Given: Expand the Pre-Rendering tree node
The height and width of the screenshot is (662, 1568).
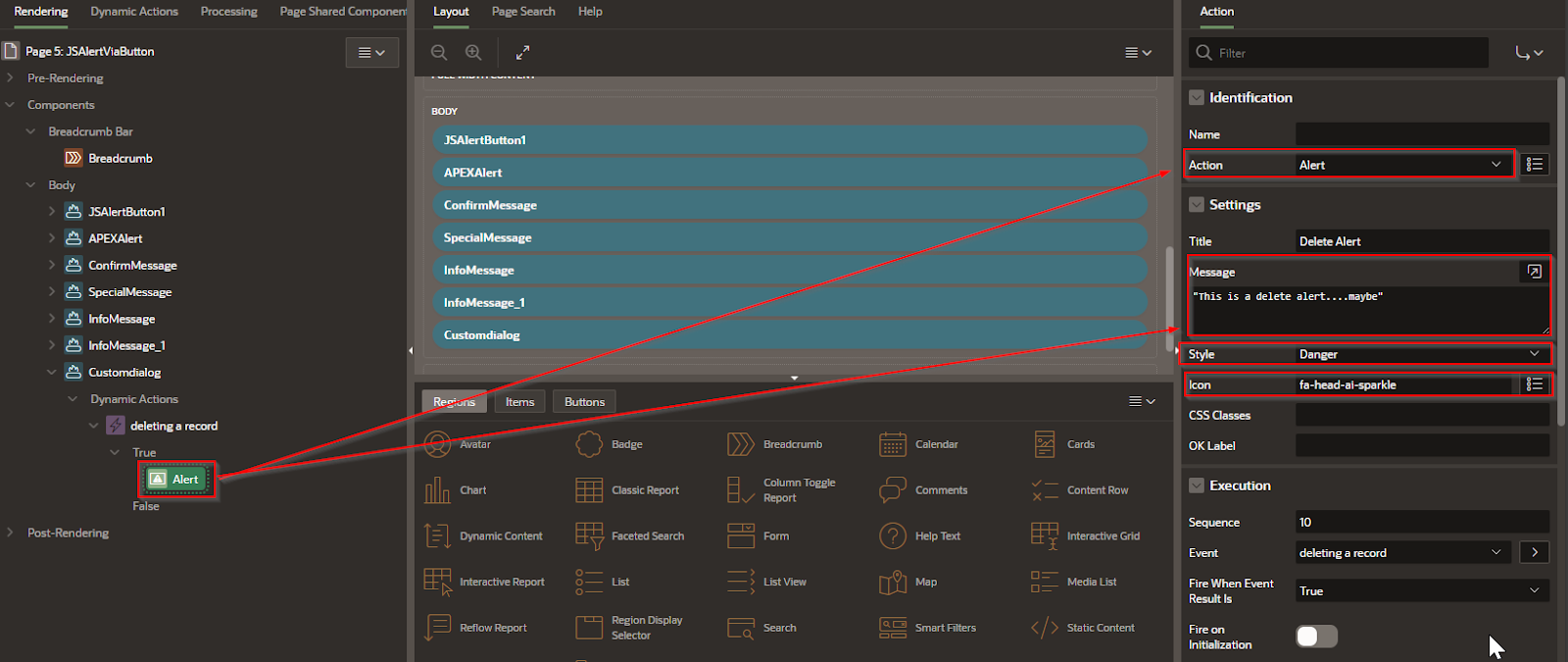Looking at the screenshot, I should [x=10, y=77].
